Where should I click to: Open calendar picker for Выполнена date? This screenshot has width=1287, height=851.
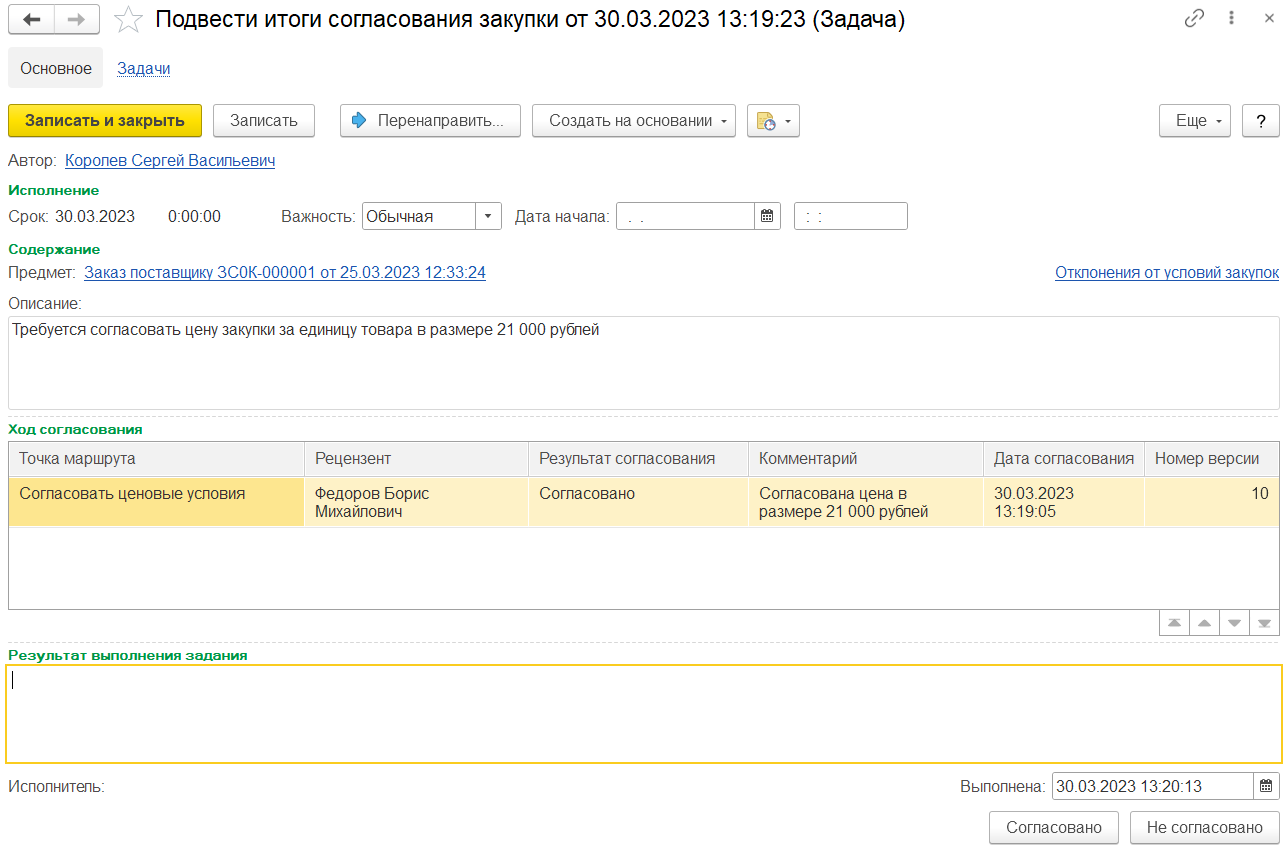click(1266, 787)
